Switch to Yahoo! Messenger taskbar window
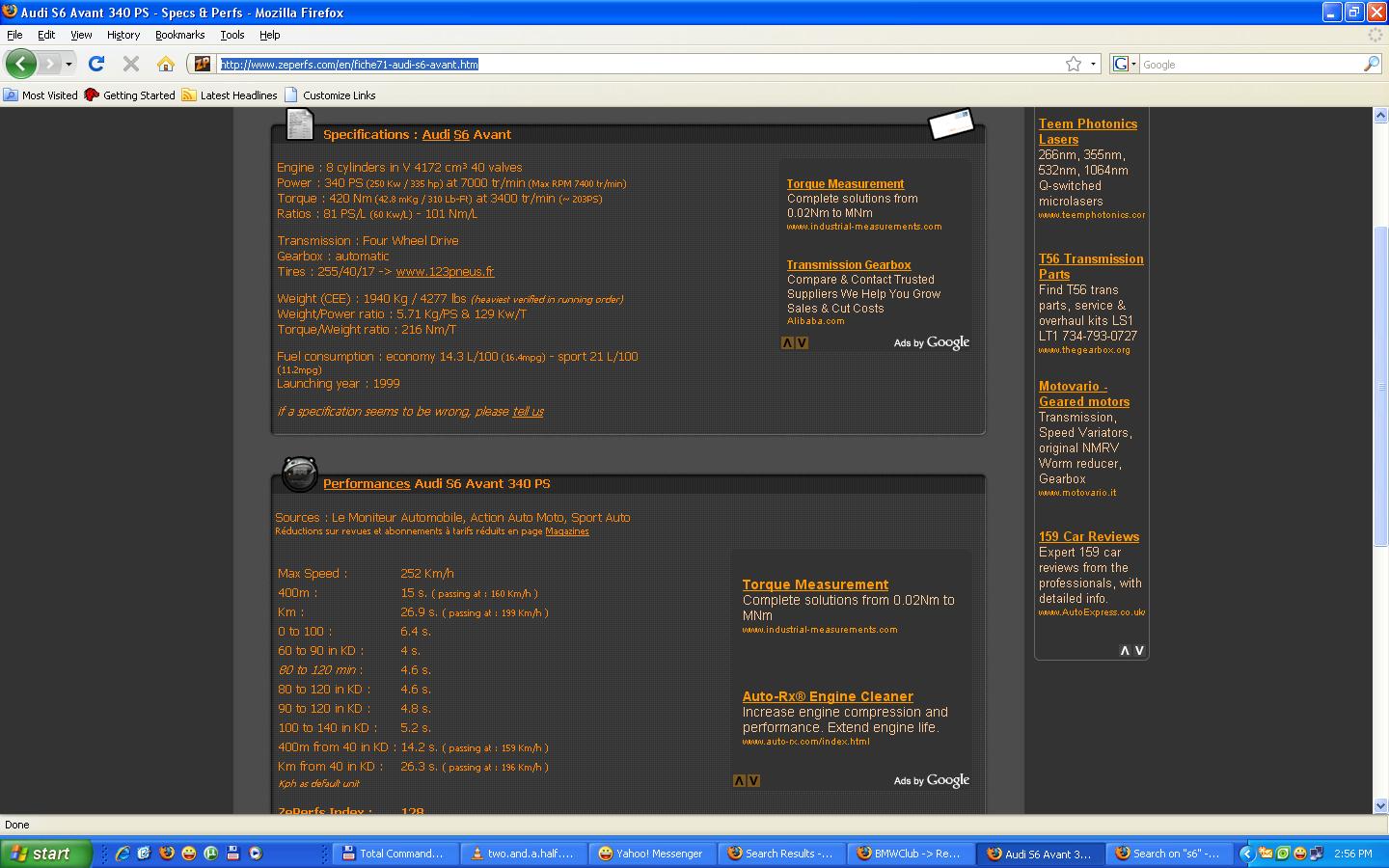Screen dimensions: 1389x868 click(x=653, y=854)
